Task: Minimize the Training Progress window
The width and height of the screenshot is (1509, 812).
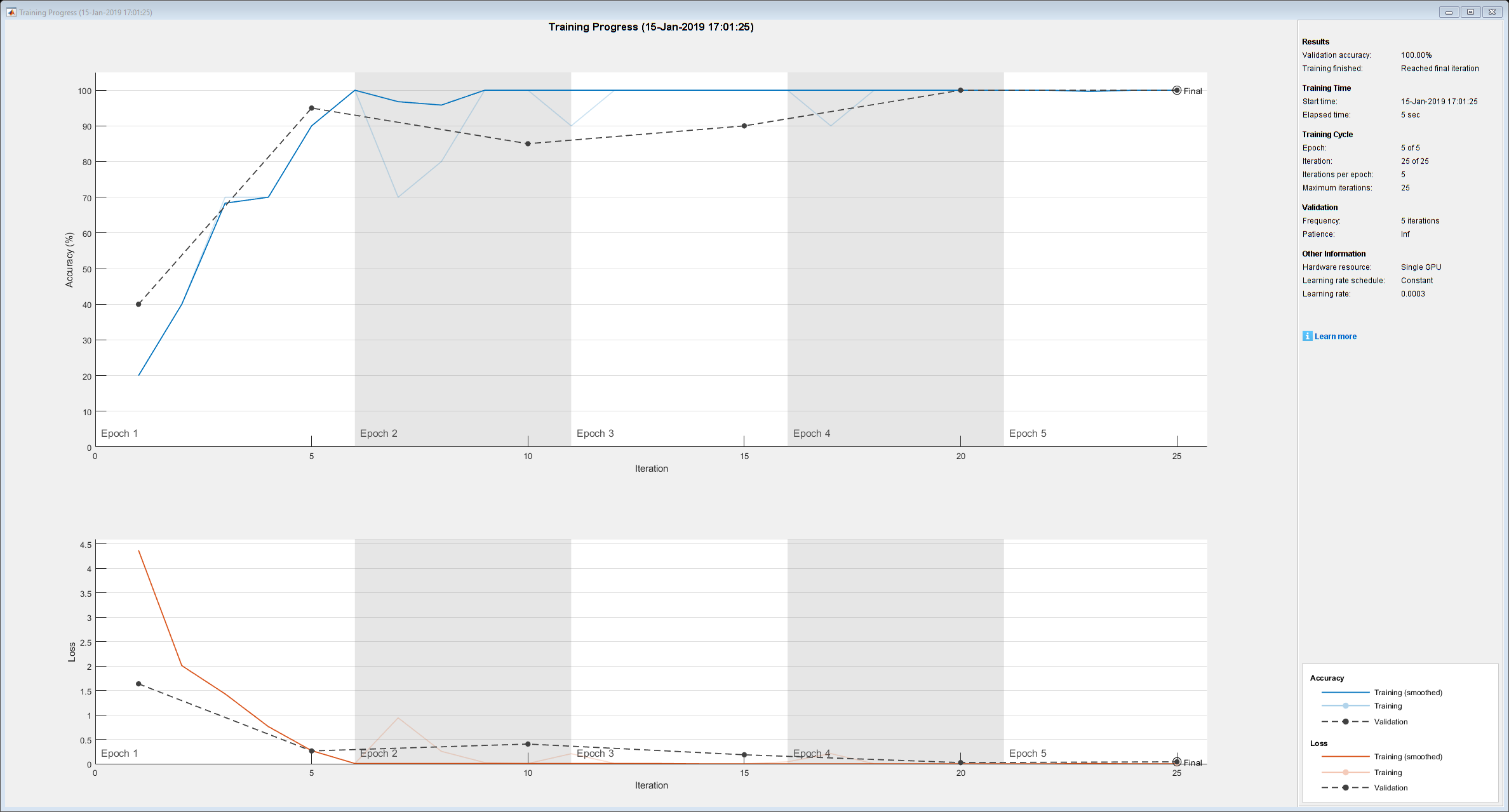Action: tap(1449, 11)
